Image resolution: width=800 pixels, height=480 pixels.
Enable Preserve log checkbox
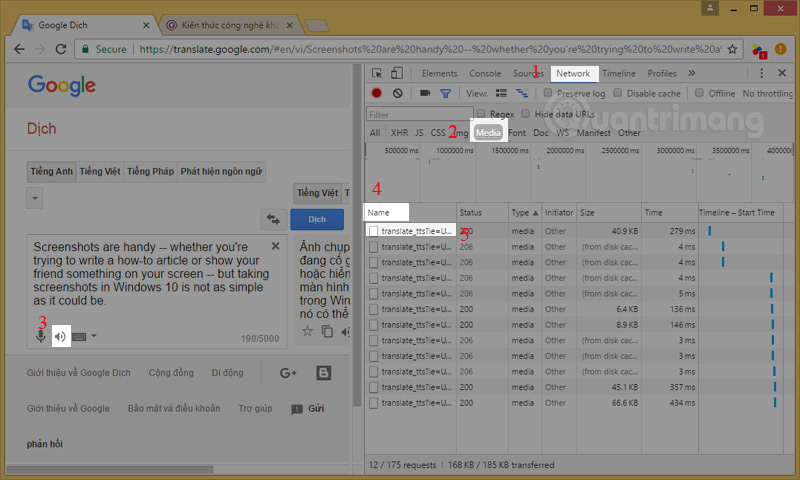(x=547, y=93)
